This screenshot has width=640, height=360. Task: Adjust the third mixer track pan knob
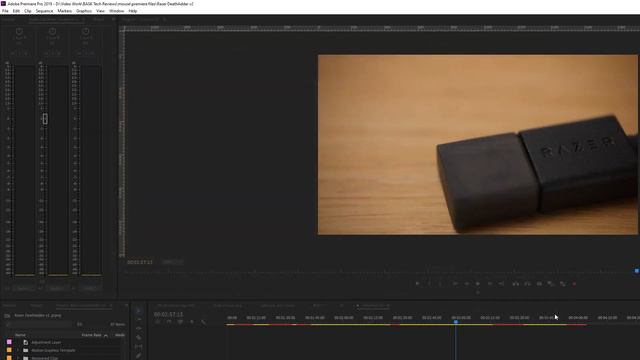click(x=85, y=31)
